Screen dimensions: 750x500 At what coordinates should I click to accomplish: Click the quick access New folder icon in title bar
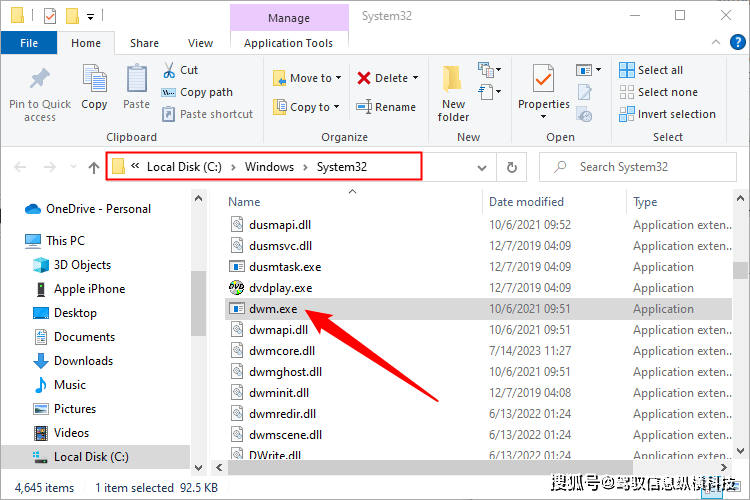pos(72,16)
